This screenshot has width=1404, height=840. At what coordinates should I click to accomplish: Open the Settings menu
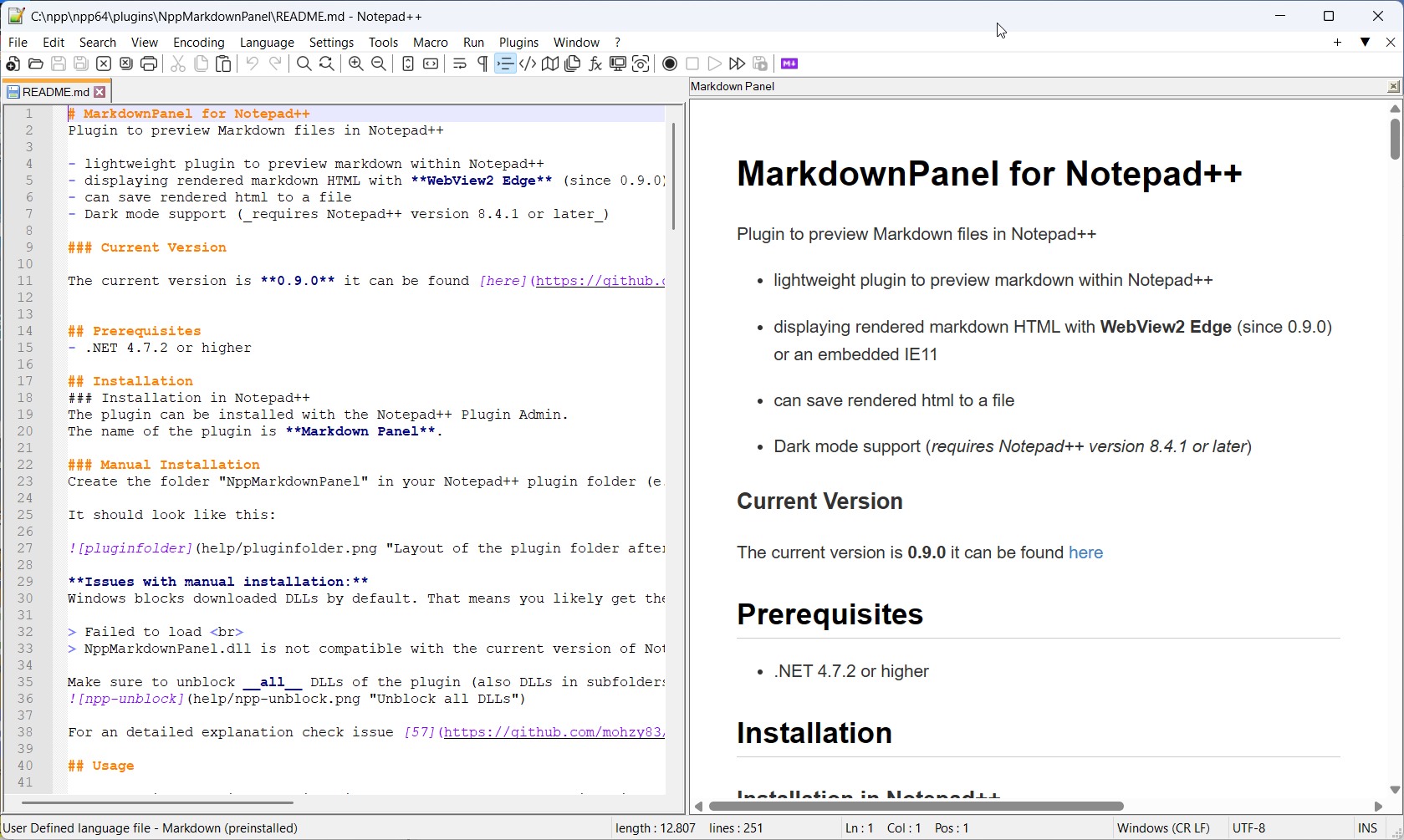[331, 42]
